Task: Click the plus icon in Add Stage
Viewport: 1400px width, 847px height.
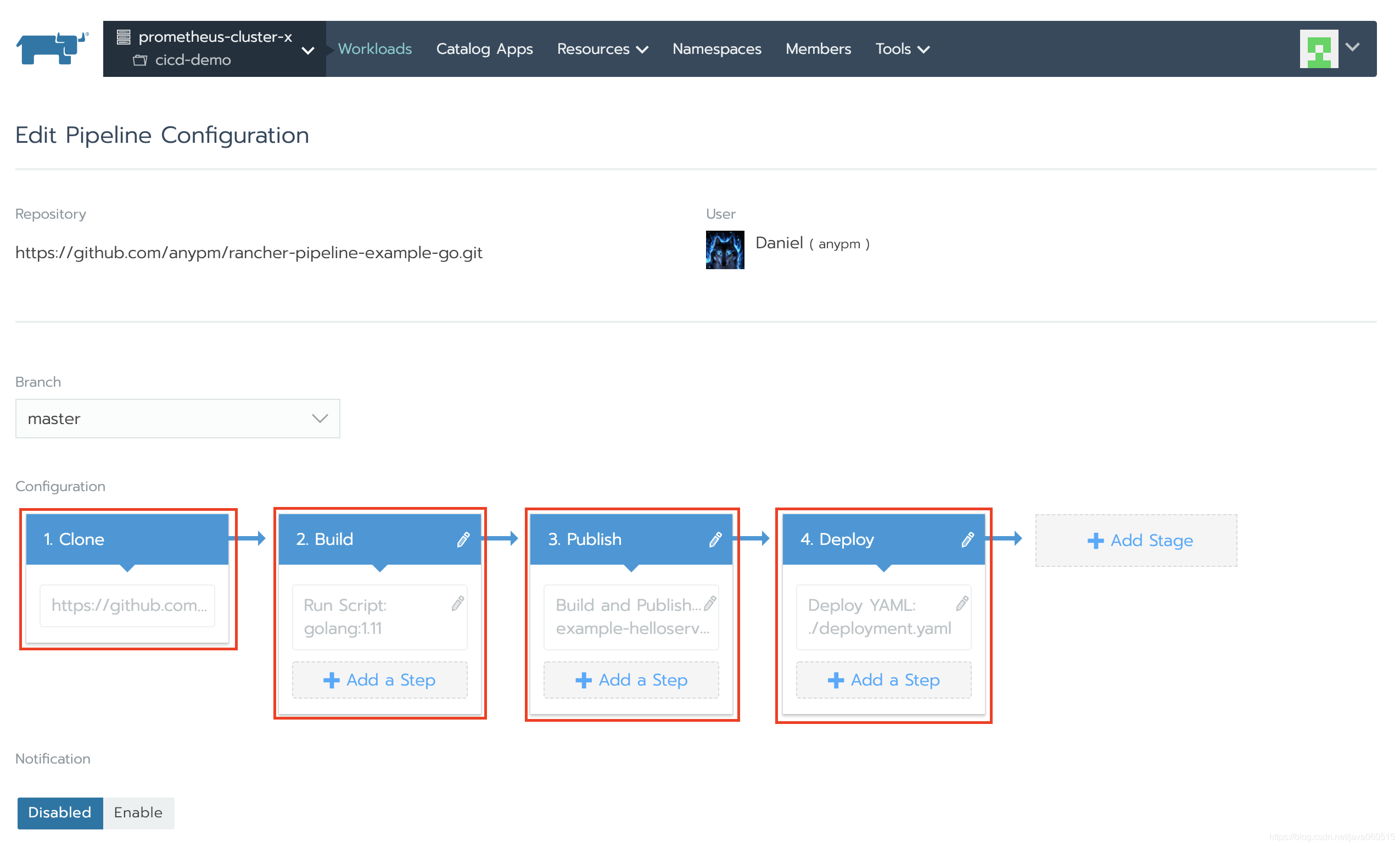Action: [x=1095, y=540]
